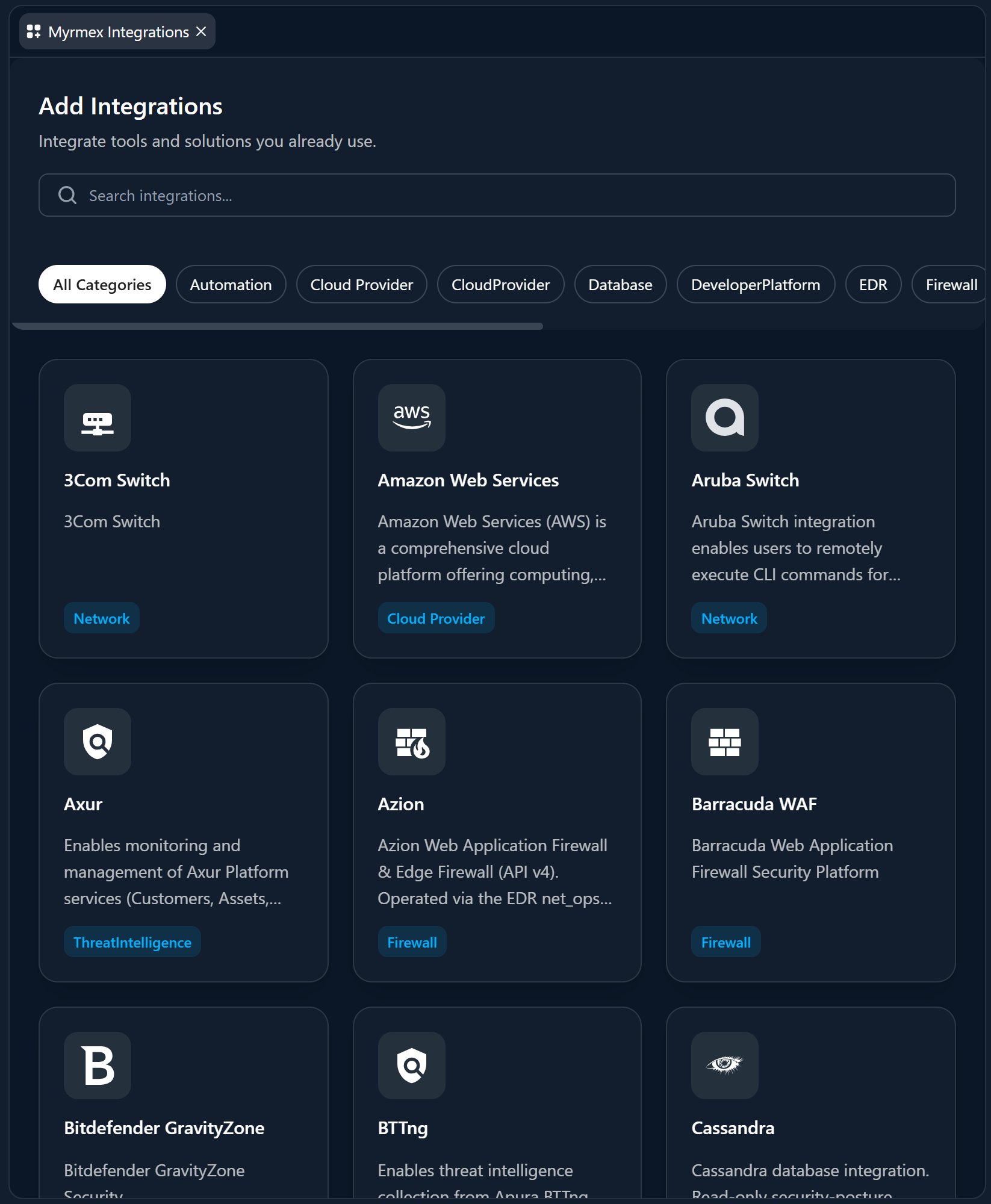Open the Cassandra card title
Viewport: 991px width, 1204px height.
(733, 1128)
